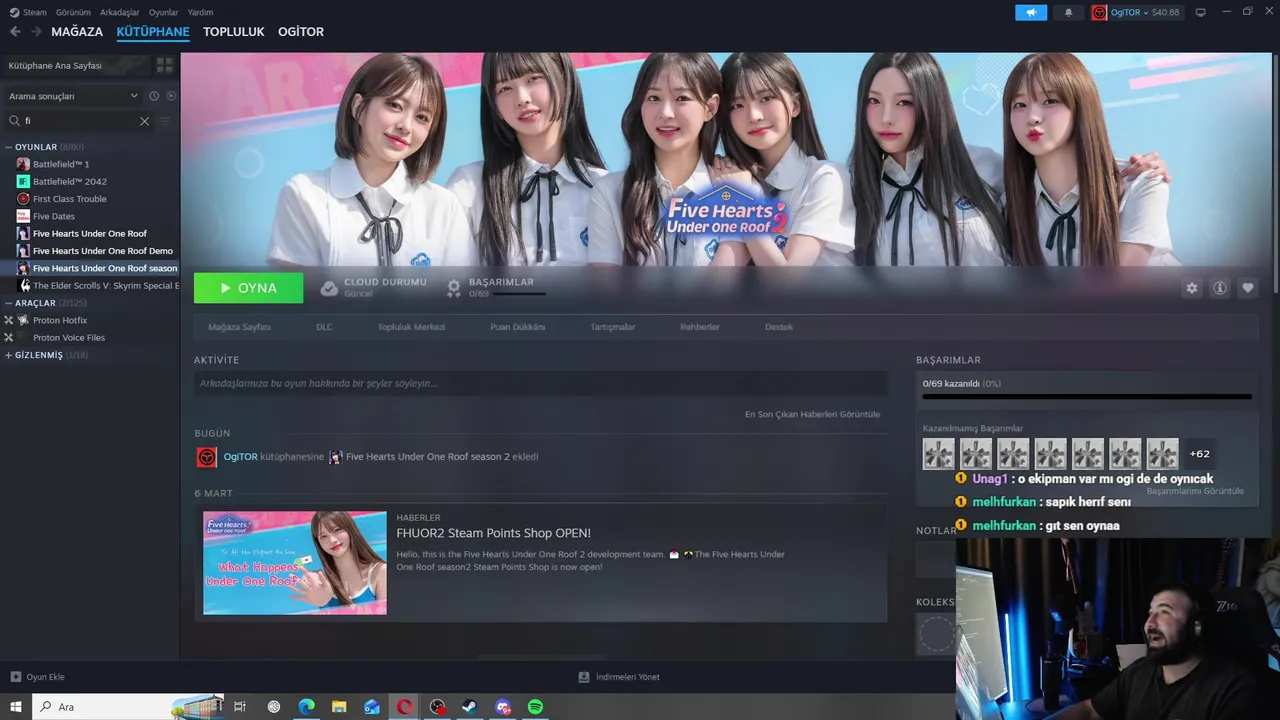
Task: Click the +62 more achievements badge
Action: 1200,454
